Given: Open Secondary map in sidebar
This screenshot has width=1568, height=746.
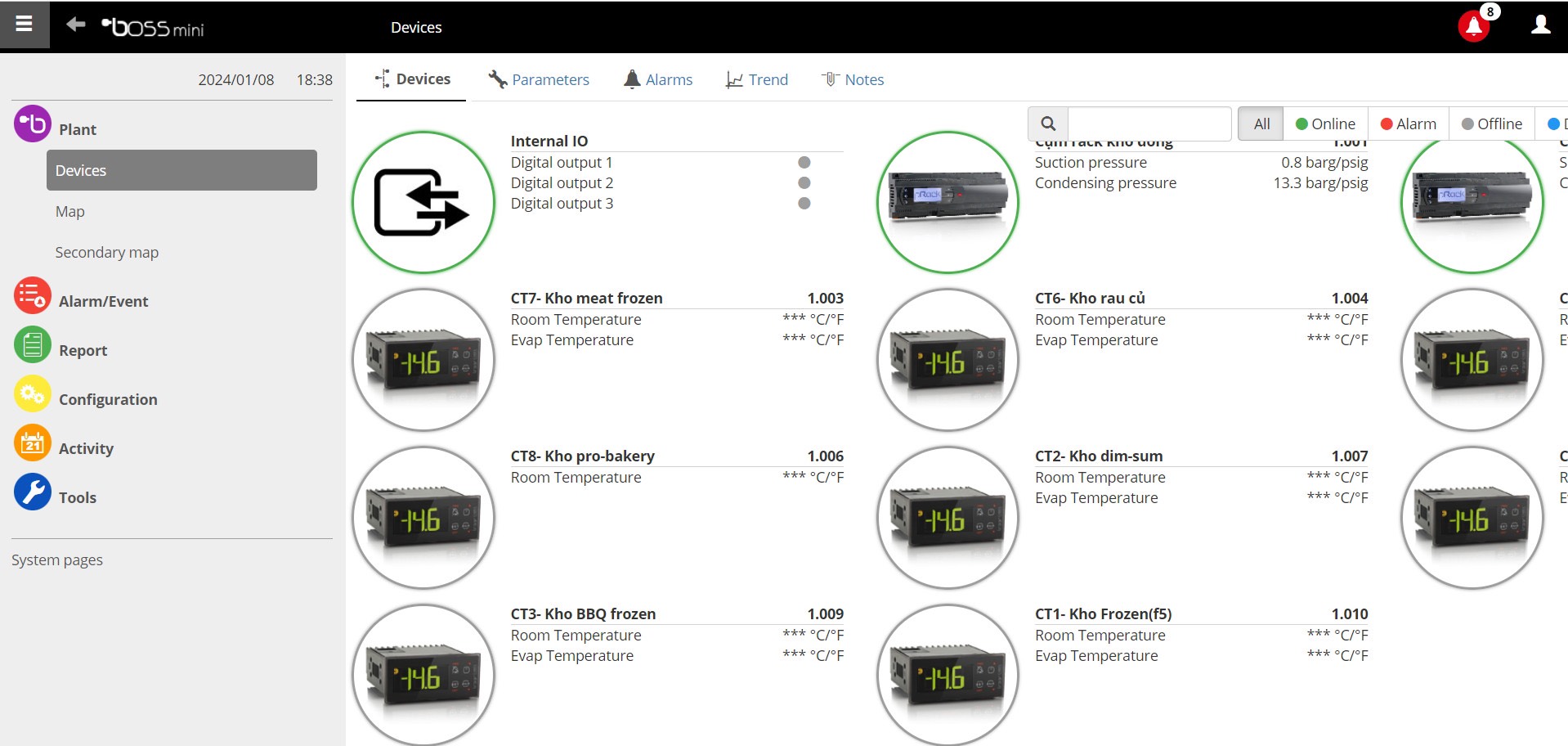Looking at the screenshot, I should 107,253.
